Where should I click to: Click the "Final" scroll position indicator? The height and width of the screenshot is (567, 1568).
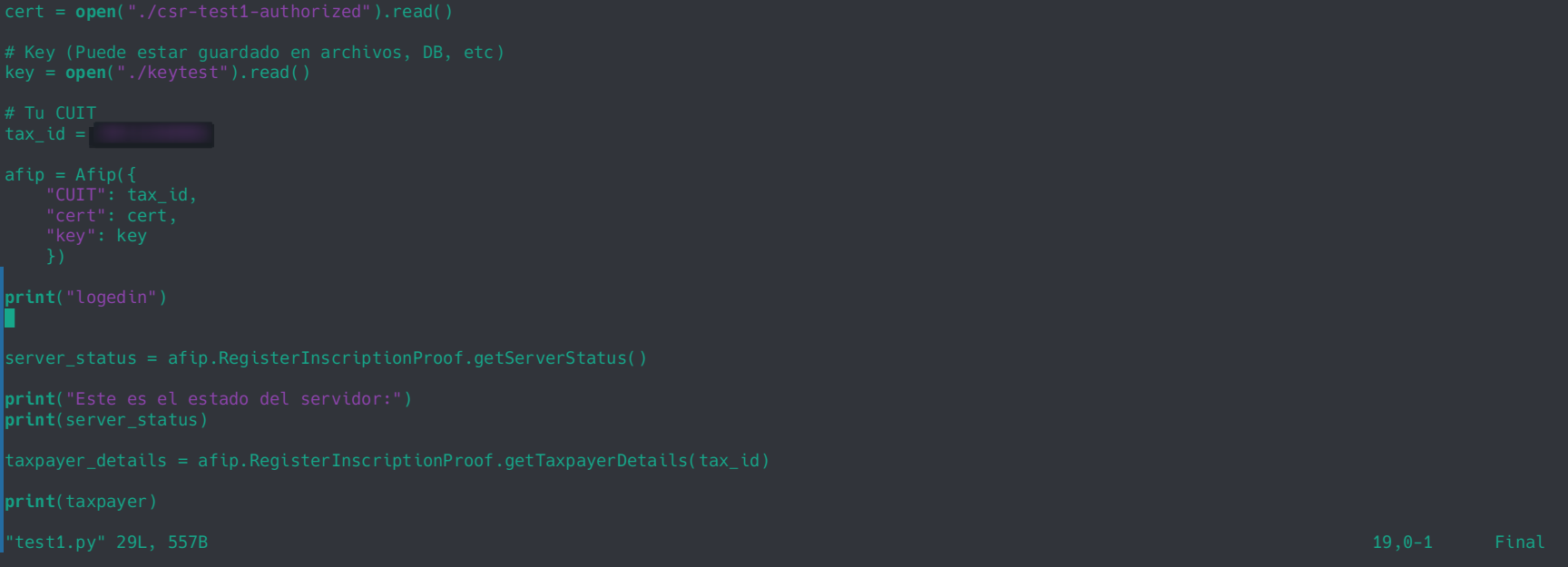click(x=1519, y=543)
